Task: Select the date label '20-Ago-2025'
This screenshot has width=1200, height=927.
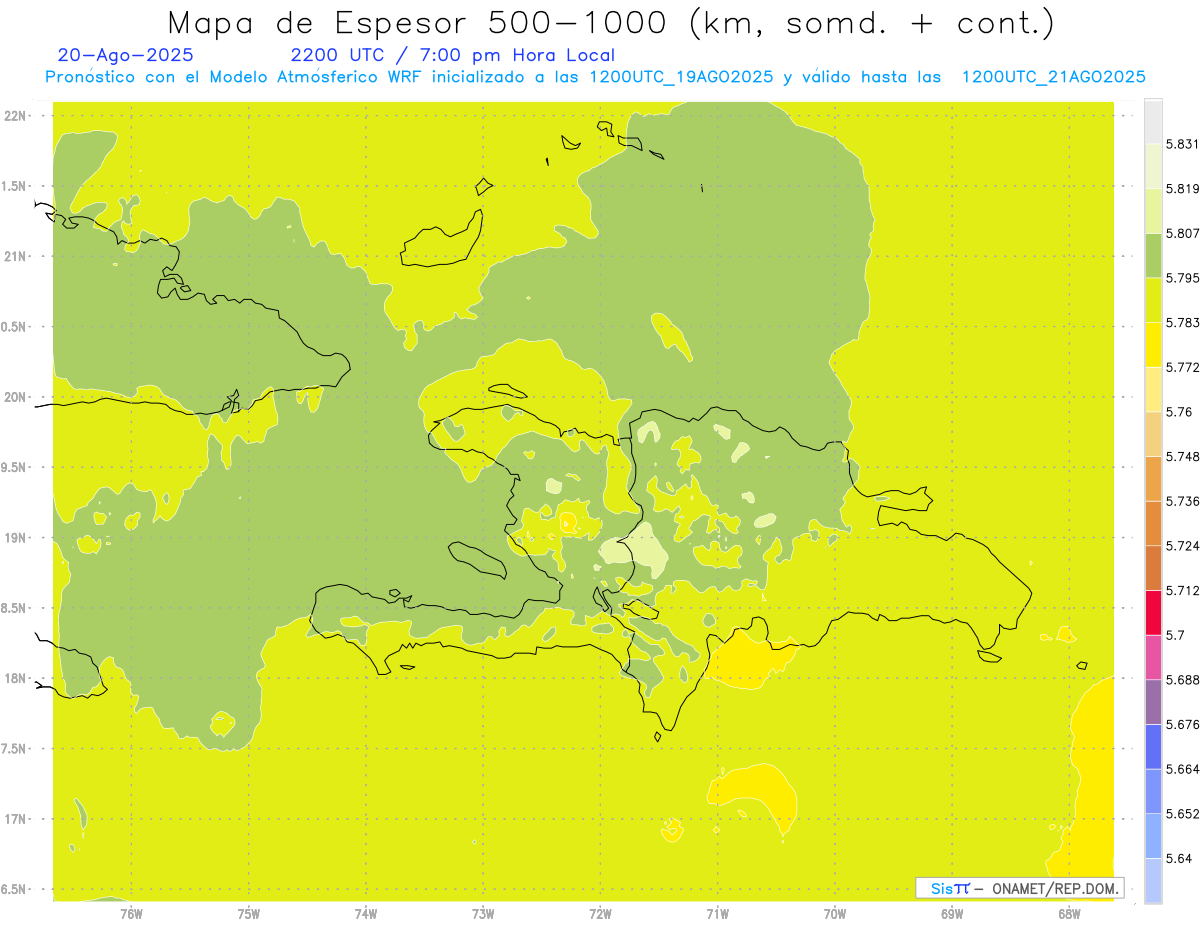Action: pos(126,55)
